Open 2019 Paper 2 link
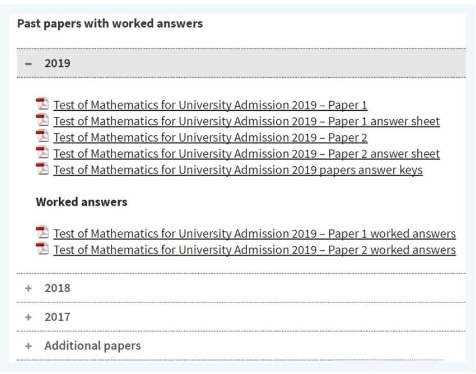This screenshot has width=476, height=374. click(210, 137)
